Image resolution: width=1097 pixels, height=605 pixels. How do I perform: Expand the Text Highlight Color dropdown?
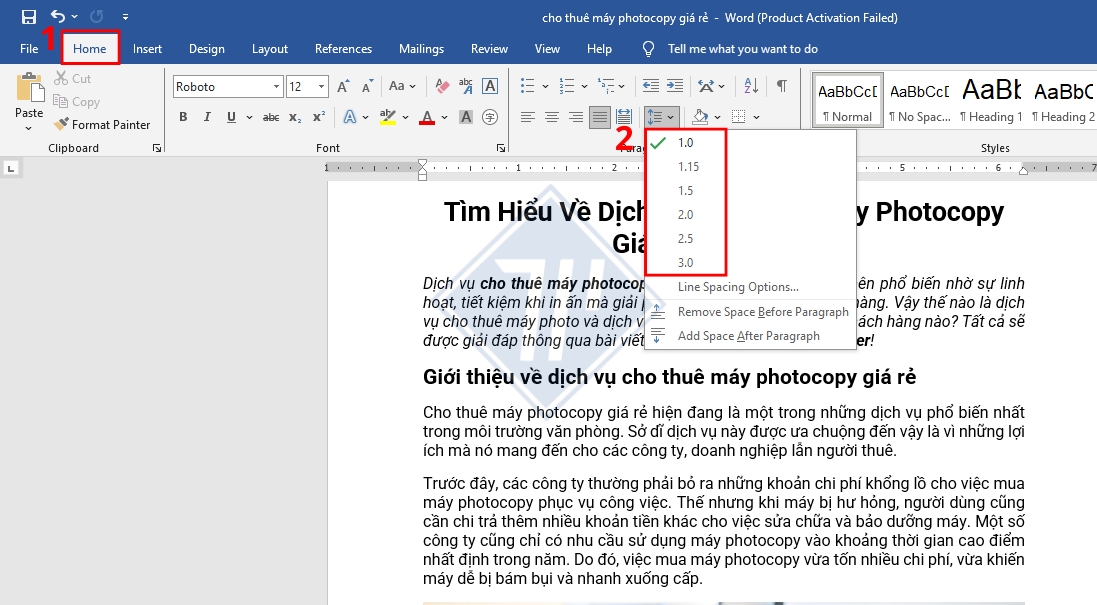404,117
